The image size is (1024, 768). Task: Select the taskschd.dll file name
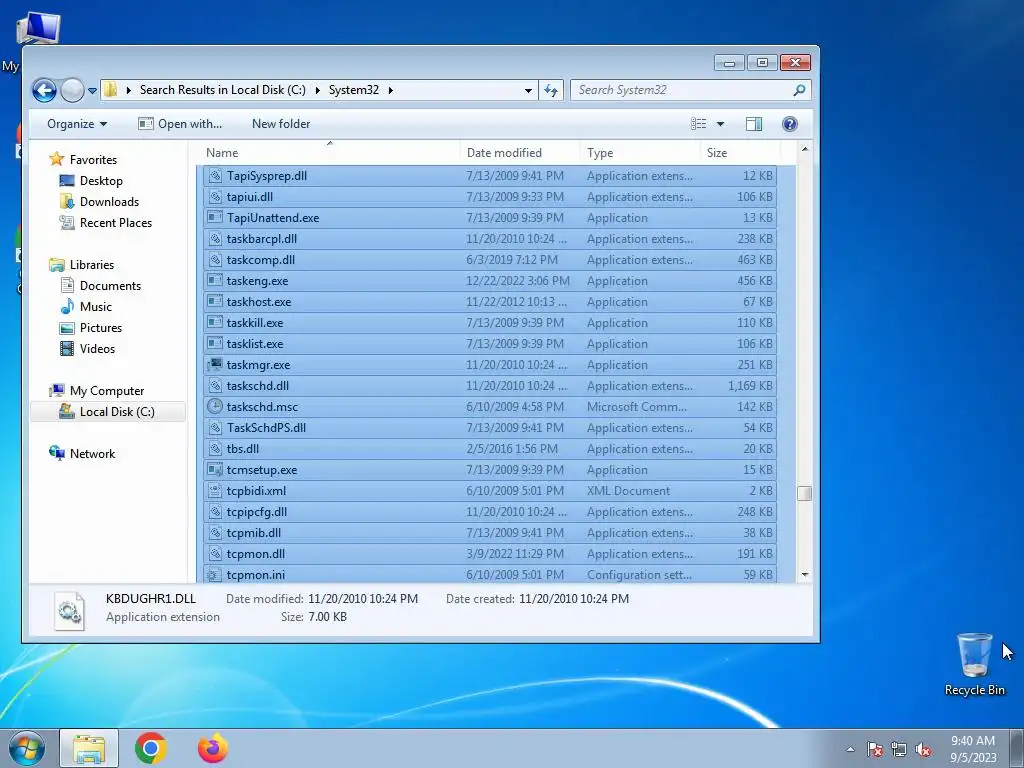coord(258,386)
